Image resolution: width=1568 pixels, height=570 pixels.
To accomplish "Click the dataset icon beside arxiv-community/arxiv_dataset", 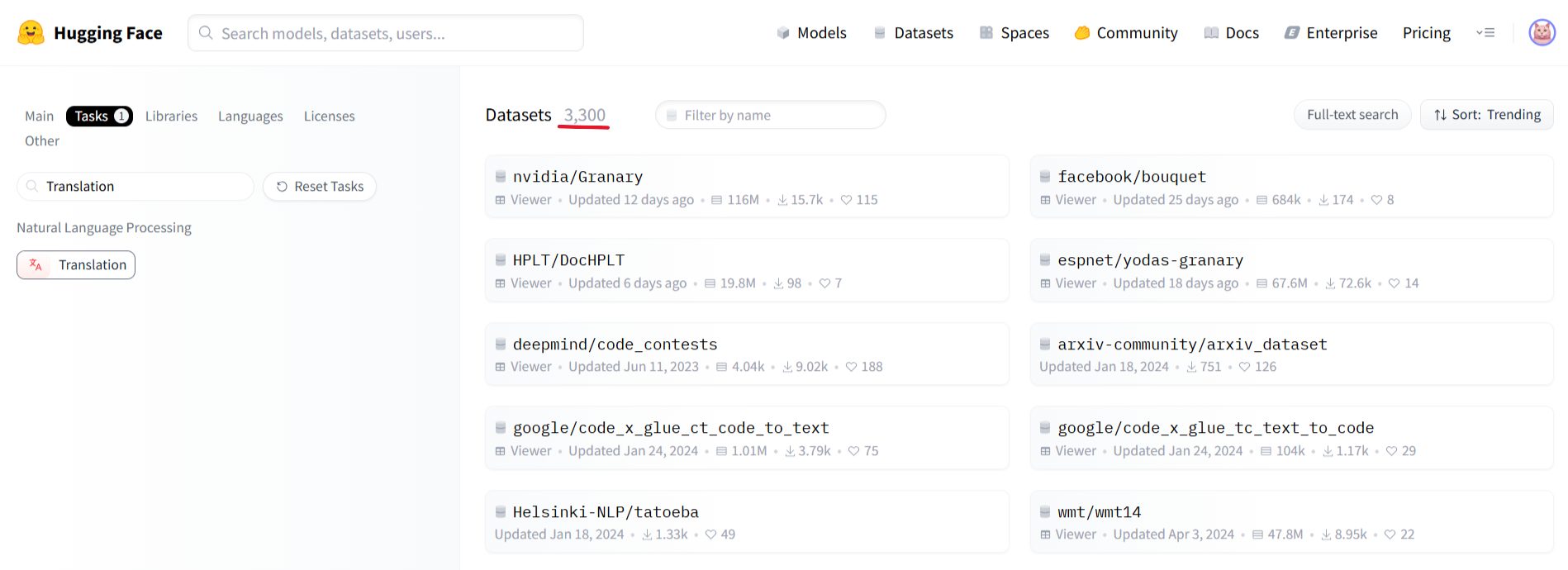I will [1045, 344].
